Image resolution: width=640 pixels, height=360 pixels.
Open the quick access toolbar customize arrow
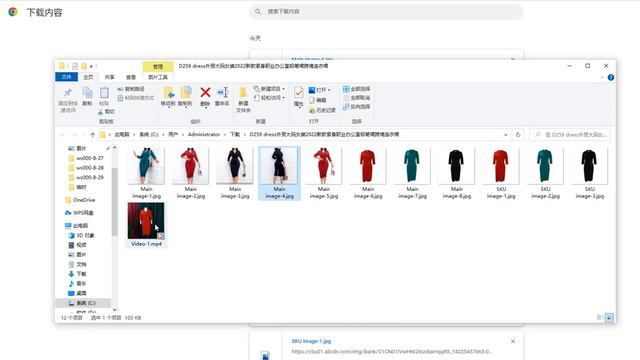tap(91, 66)
